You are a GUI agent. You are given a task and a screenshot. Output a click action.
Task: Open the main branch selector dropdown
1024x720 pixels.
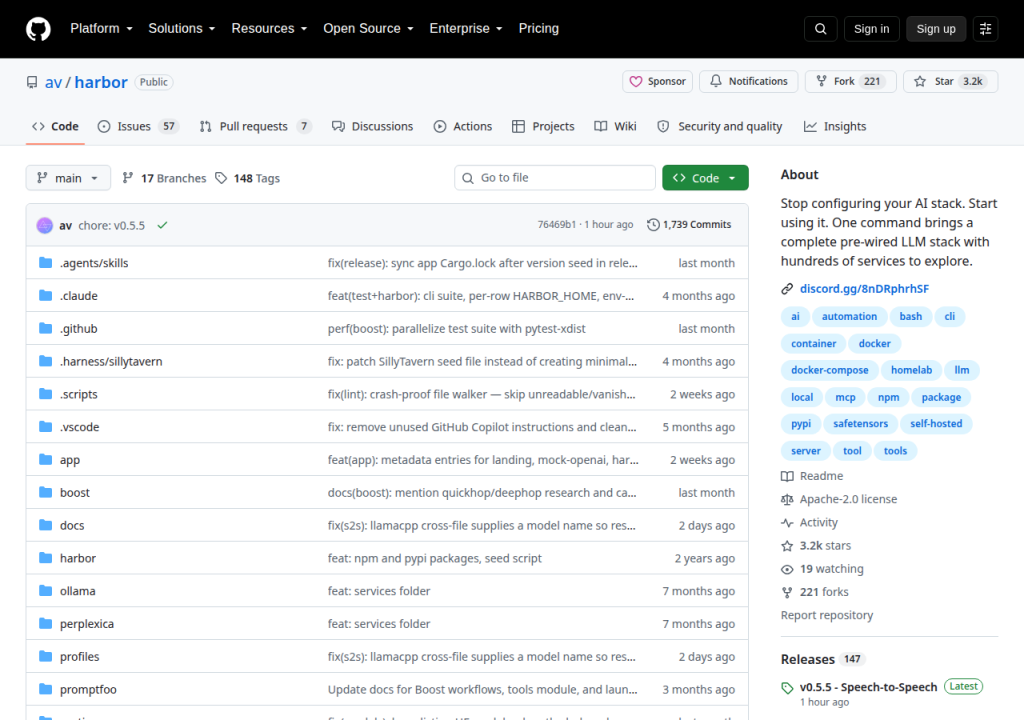tap(68, 178)
